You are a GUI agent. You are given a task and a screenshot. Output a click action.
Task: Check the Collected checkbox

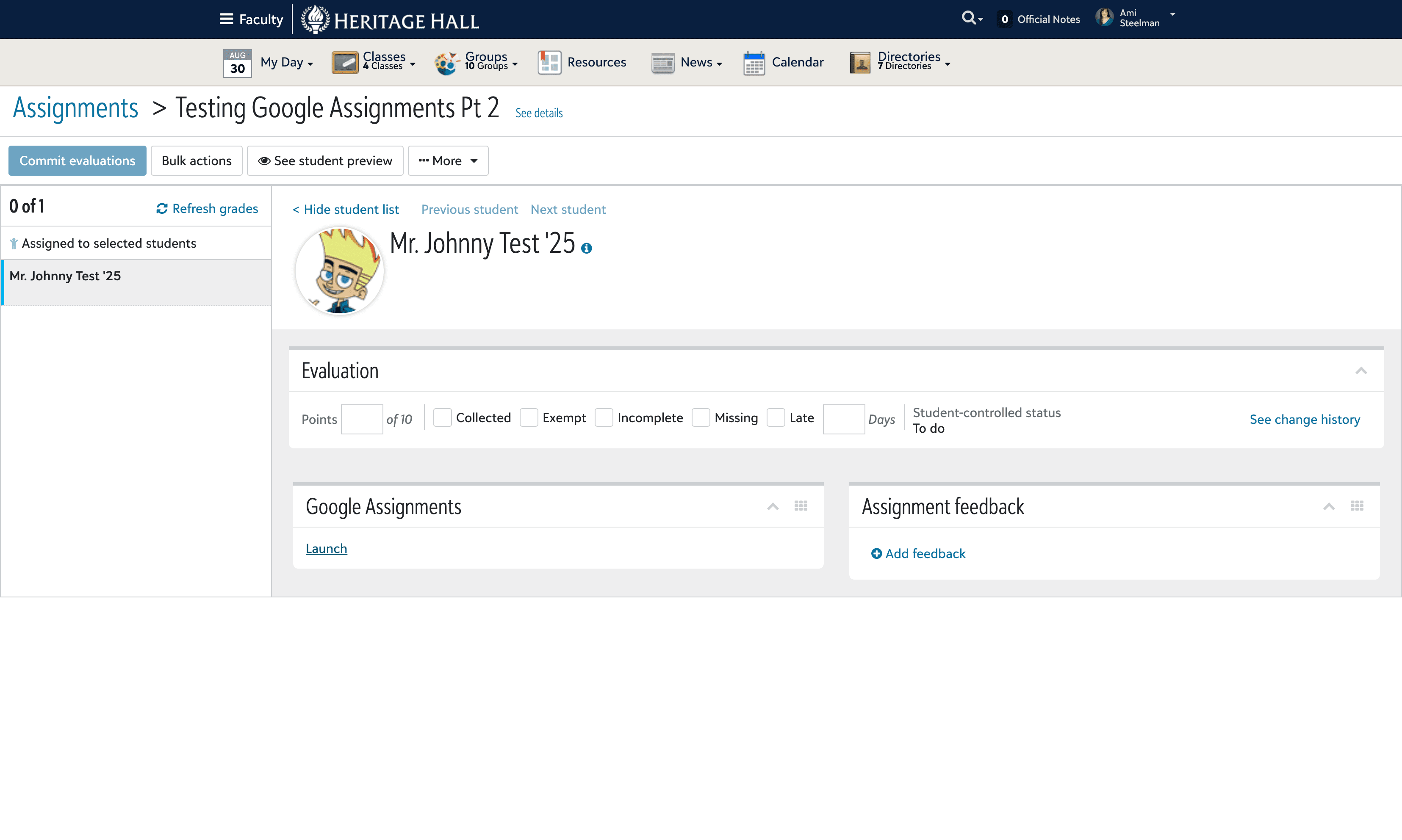(442, 418)
